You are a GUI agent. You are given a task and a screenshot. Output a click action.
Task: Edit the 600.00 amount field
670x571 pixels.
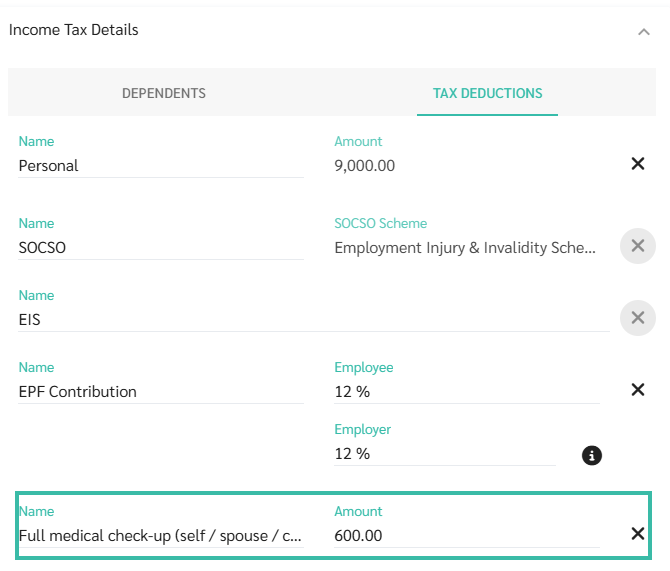click(x=466, y=536)
